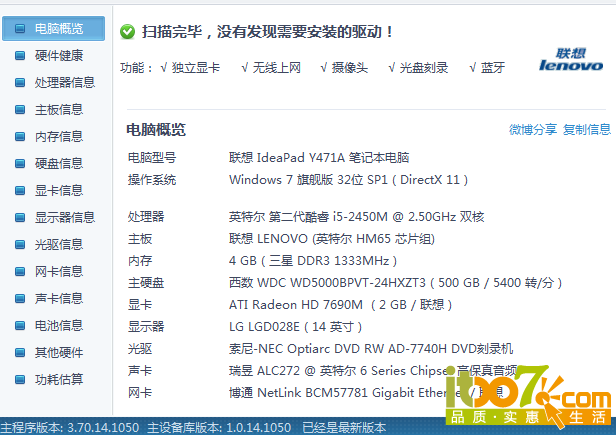The image size is (616, 435).
Task: Click the icon beside 电脑概览
Action: point(20,28)
